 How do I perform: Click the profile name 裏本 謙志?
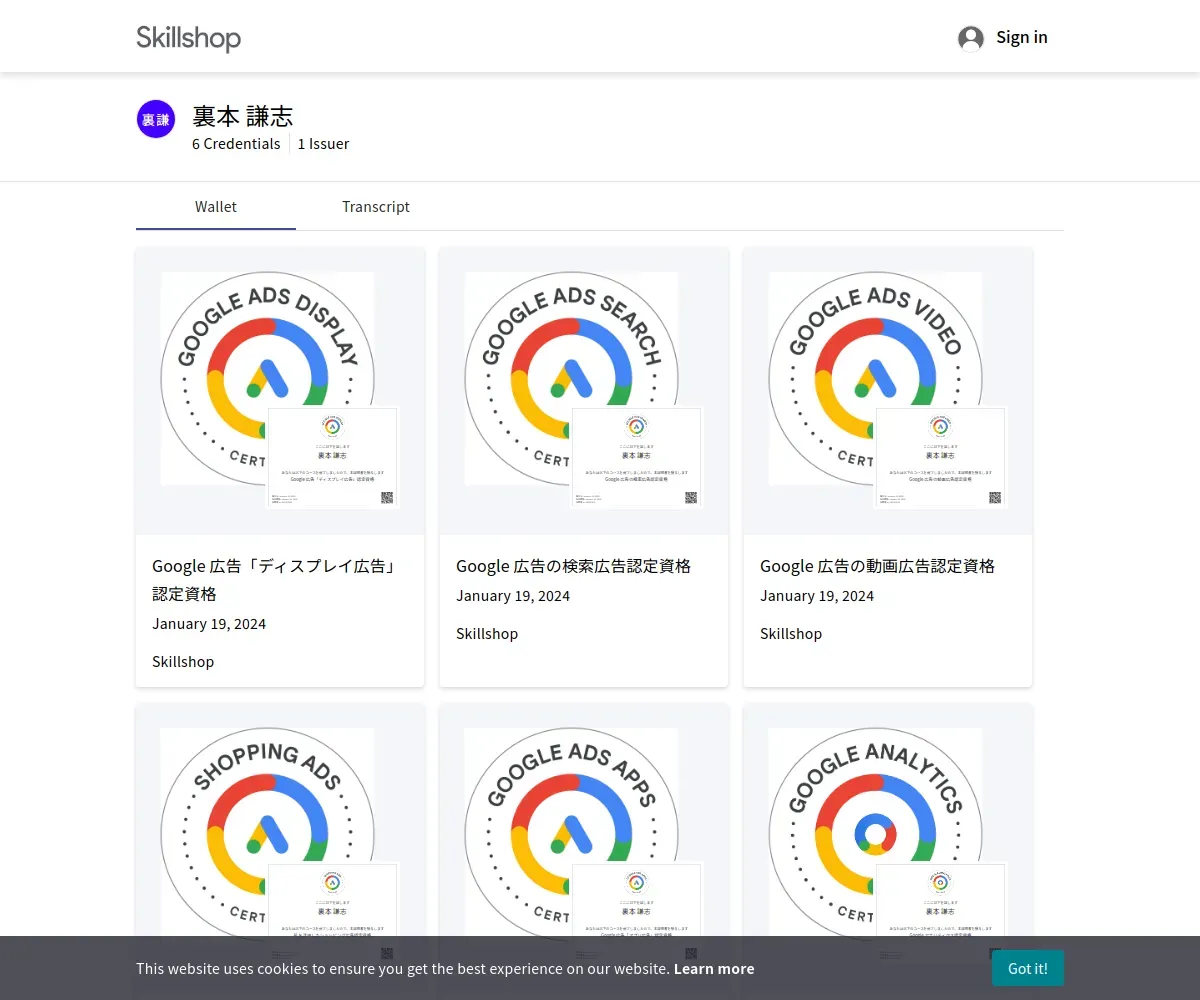click(x=243, y=116)
